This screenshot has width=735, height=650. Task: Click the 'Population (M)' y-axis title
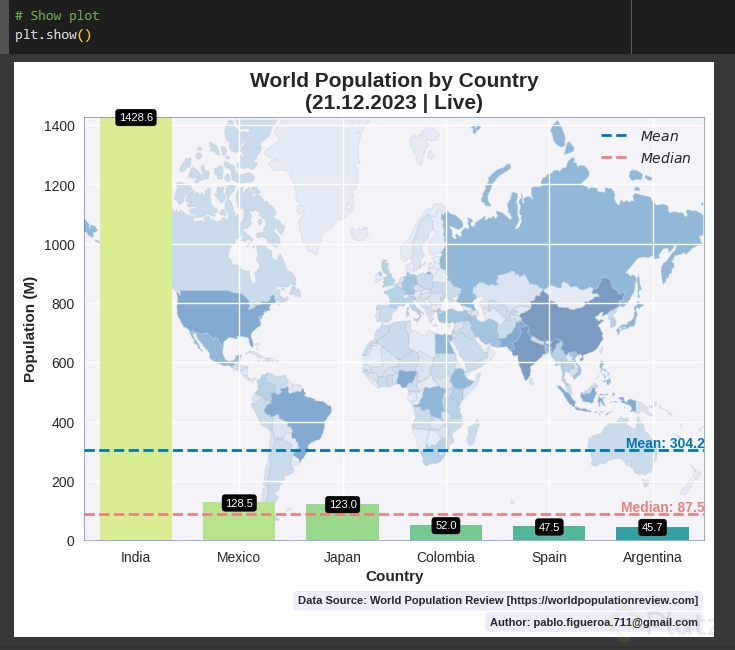(29, 329)
